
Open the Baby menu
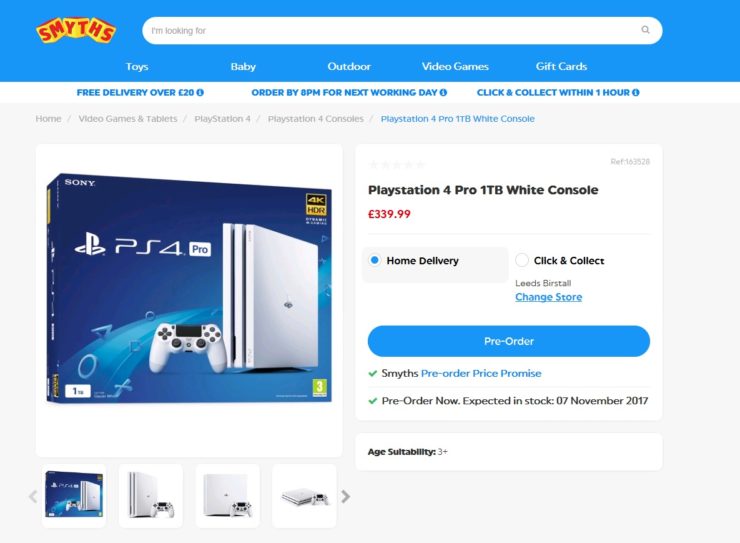[243, 67]
